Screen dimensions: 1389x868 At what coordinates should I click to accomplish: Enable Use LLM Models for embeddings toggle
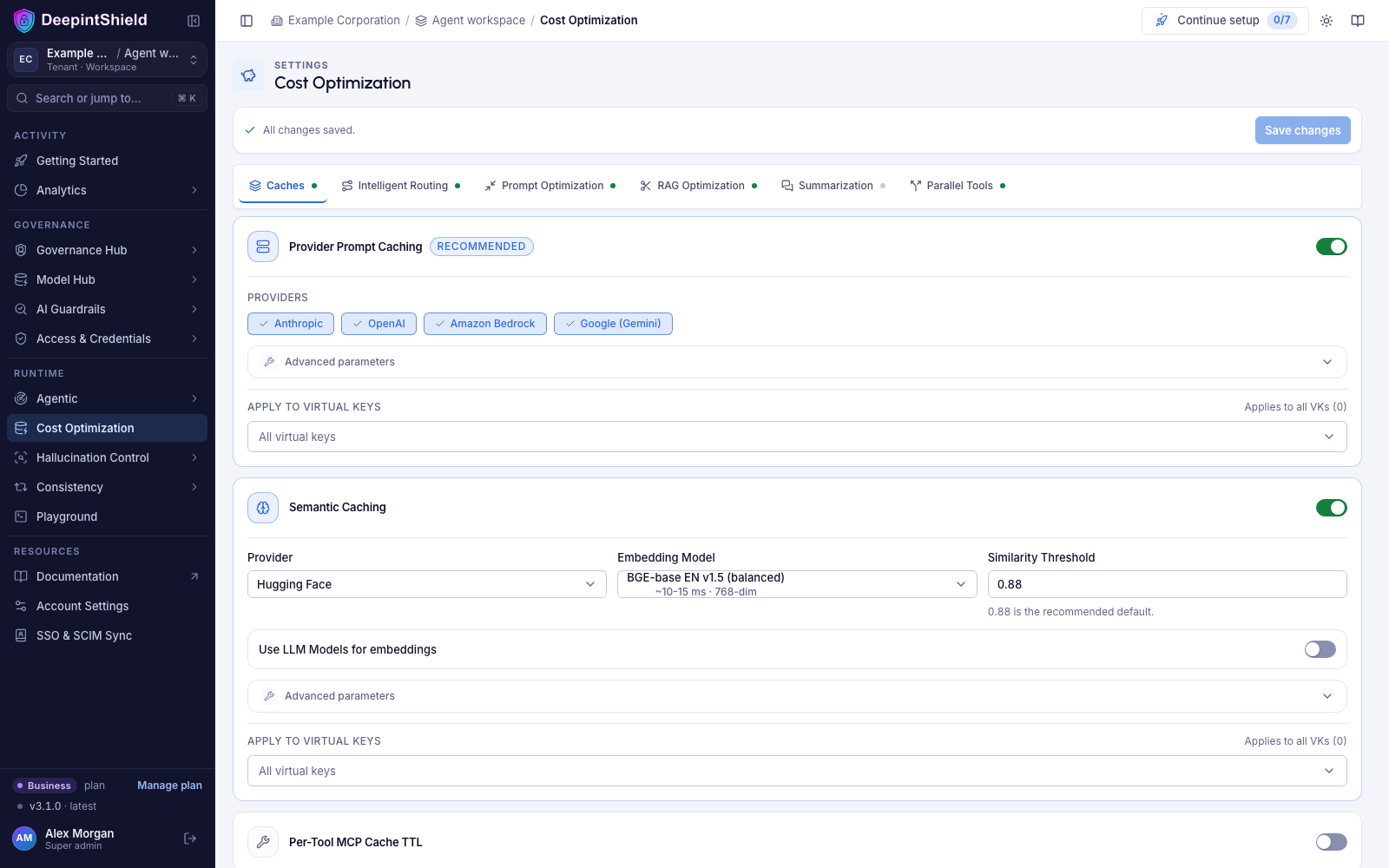[1320, 649]
